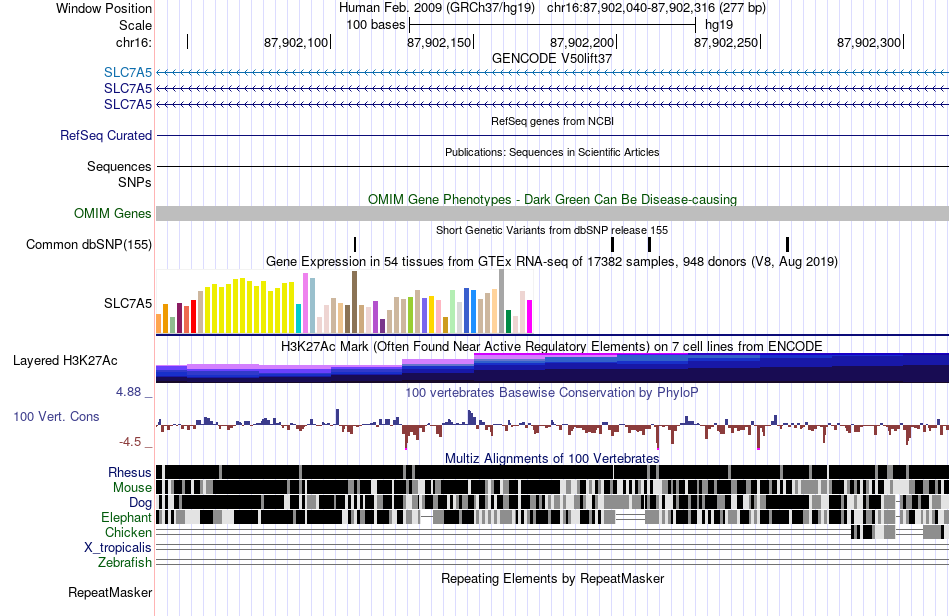Click the chr16: ruler label
The image size is (950, 616).
click(x=134, y=42)
